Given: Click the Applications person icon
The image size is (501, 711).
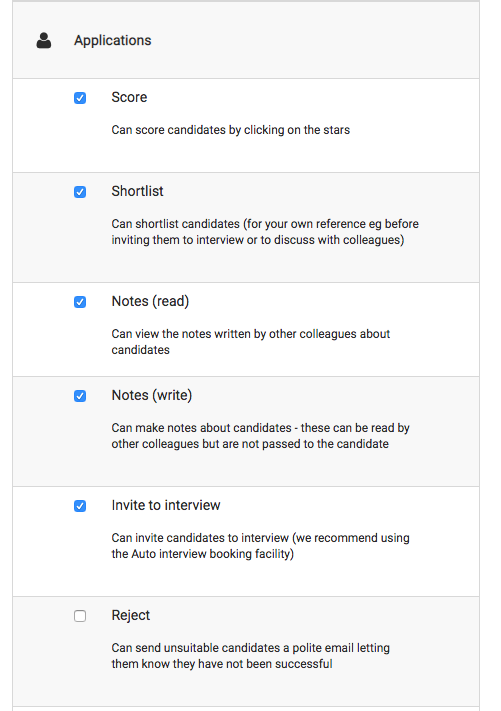Looking at the screenshot, I should (44, 40).
